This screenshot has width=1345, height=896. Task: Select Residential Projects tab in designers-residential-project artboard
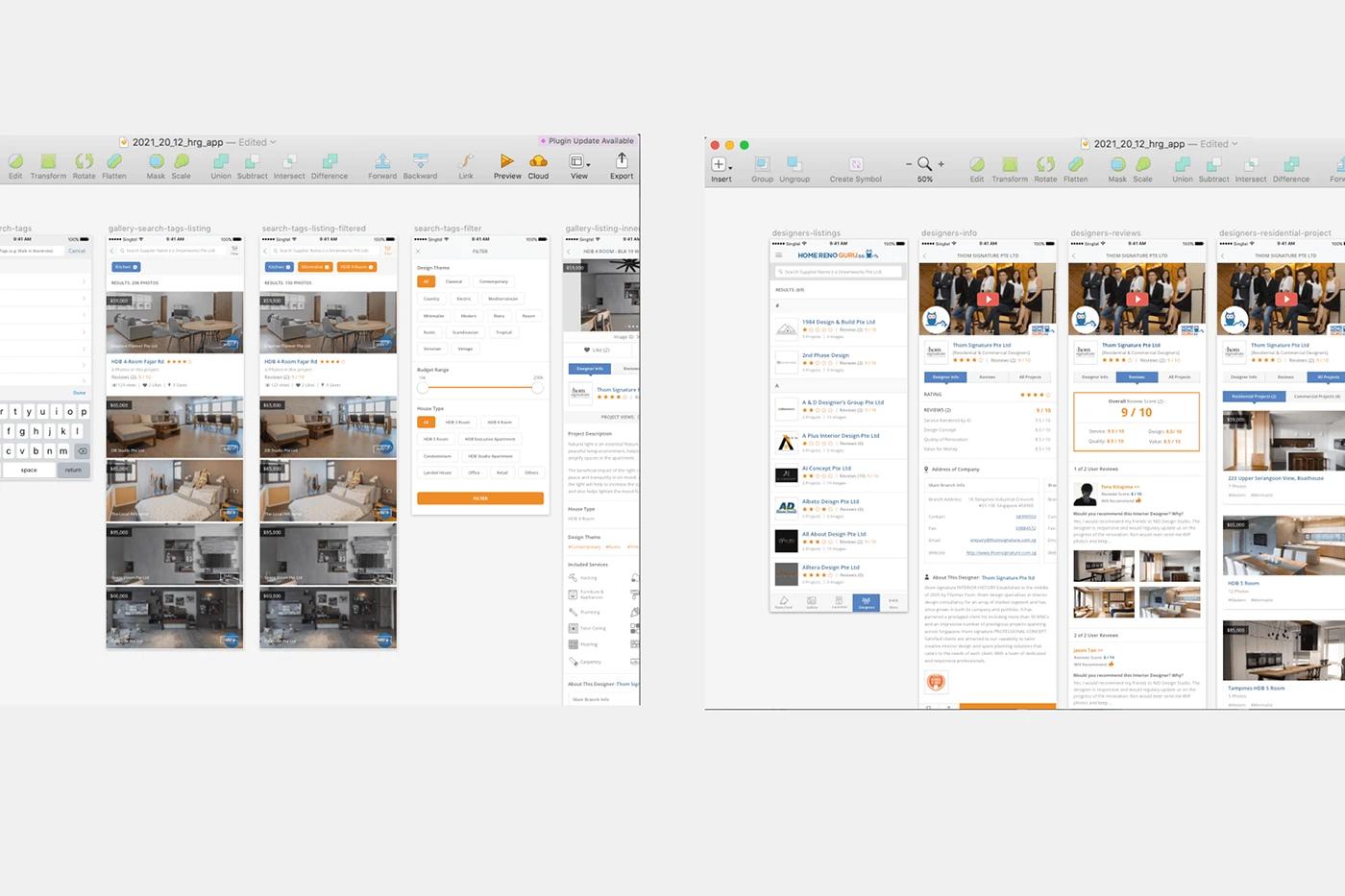pos(1254,396)
